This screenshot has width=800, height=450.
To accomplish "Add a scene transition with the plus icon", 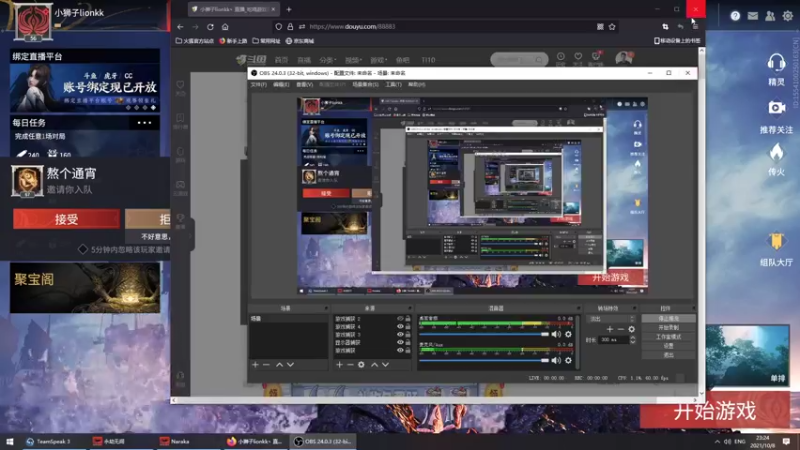I will pyautogui.click(x=610, y=329).
